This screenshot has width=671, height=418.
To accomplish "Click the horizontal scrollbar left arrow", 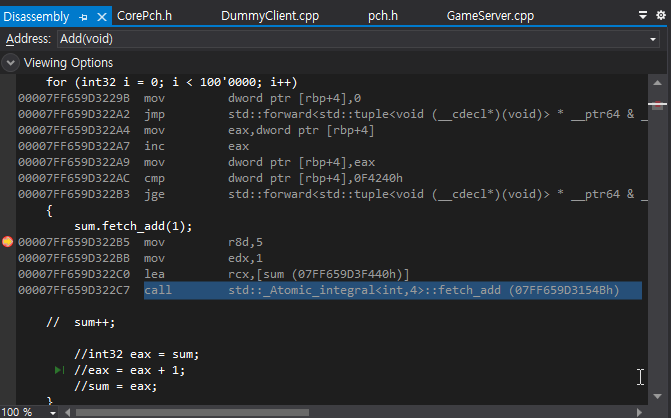I will click(68, 412).
